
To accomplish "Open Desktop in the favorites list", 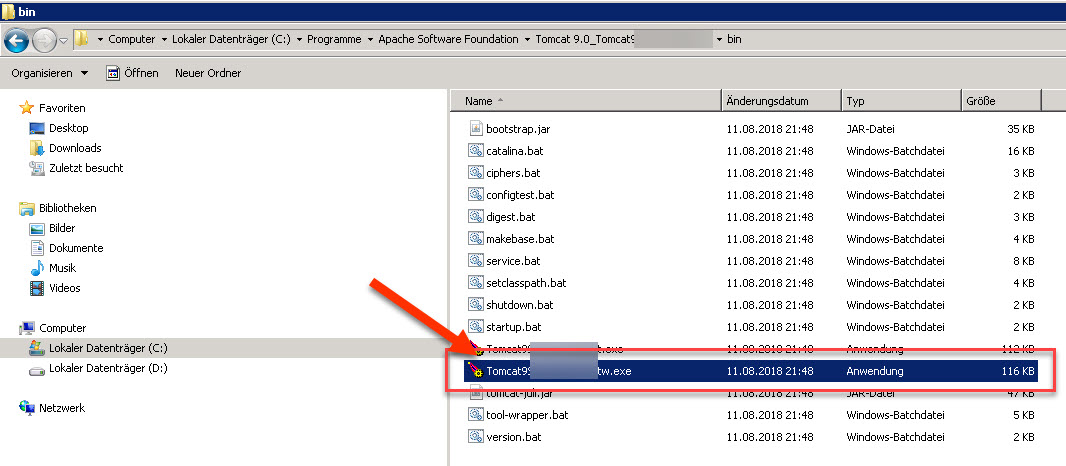I will (69, 128).
